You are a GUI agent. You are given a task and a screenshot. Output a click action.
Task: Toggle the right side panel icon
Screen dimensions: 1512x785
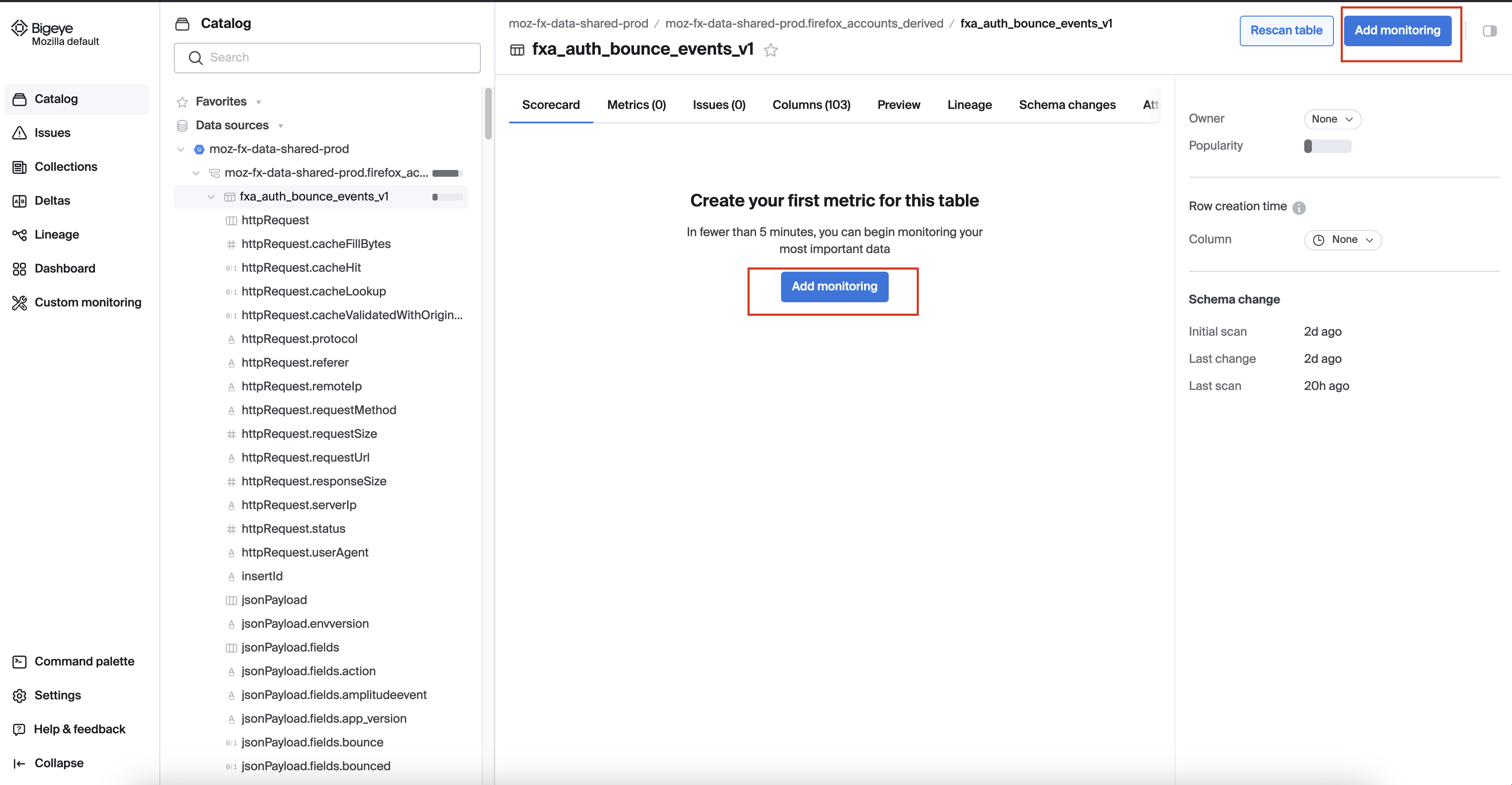pyautogui.click(x=1489, y=31)
